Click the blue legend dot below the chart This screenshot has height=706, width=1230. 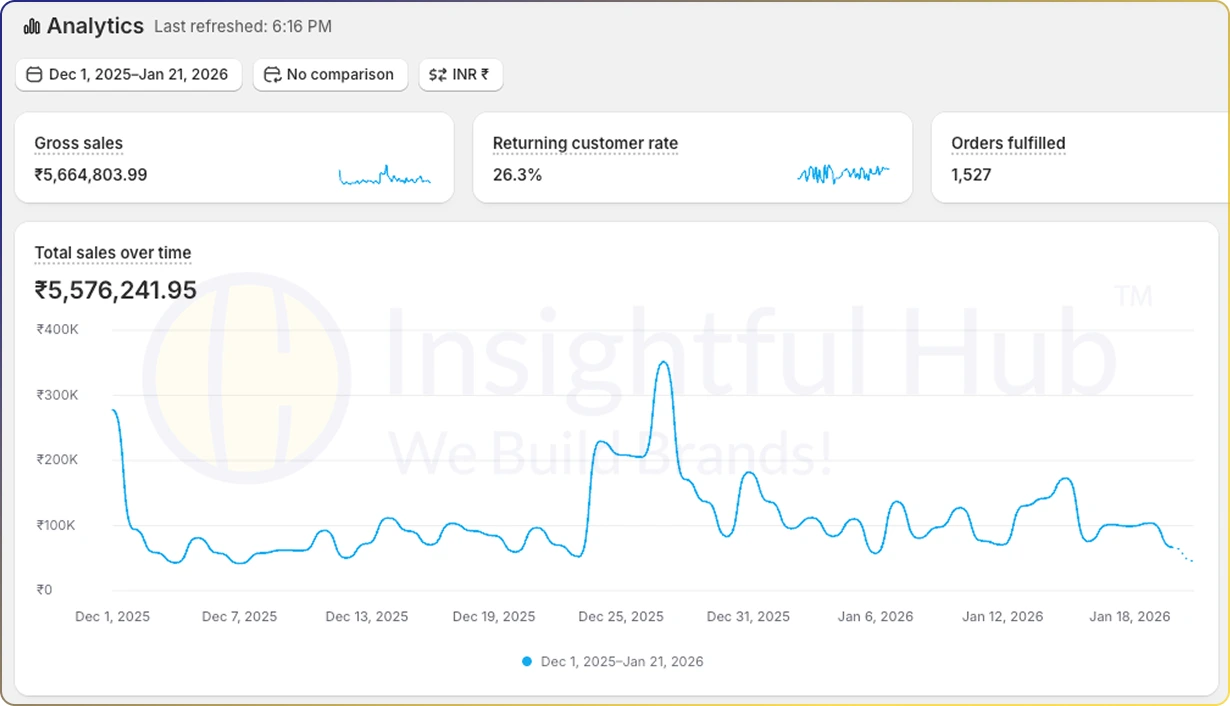(526, 661)
